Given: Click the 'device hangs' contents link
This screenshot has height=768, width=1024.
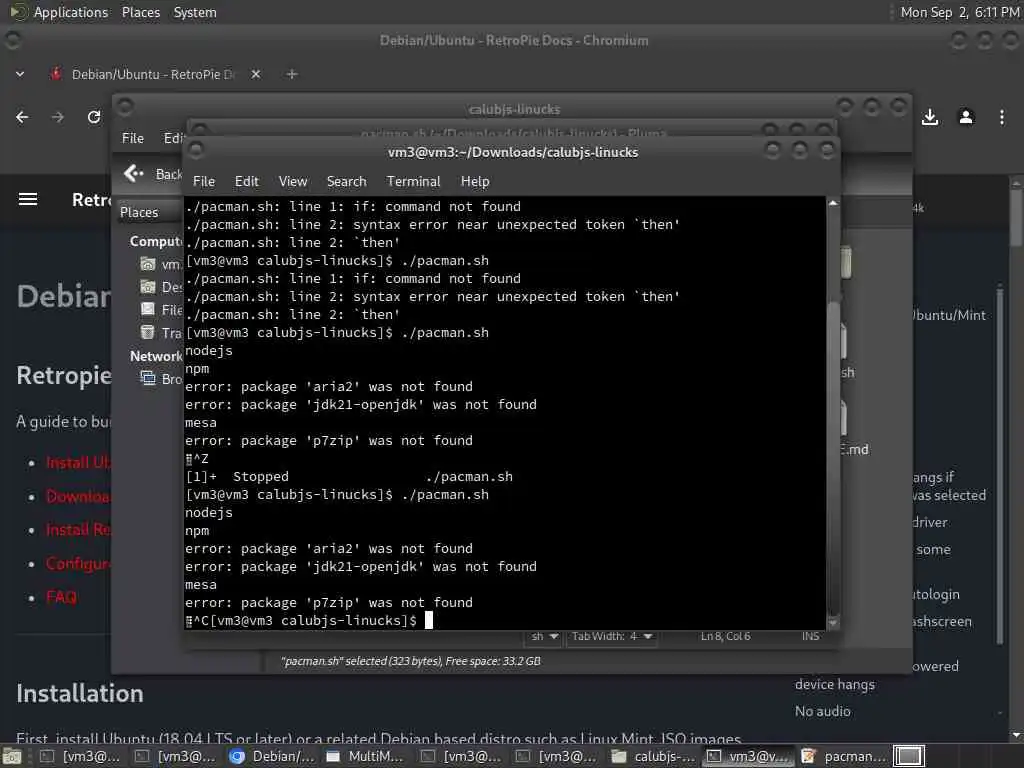Looking at the screenshot, I should 835,684.
